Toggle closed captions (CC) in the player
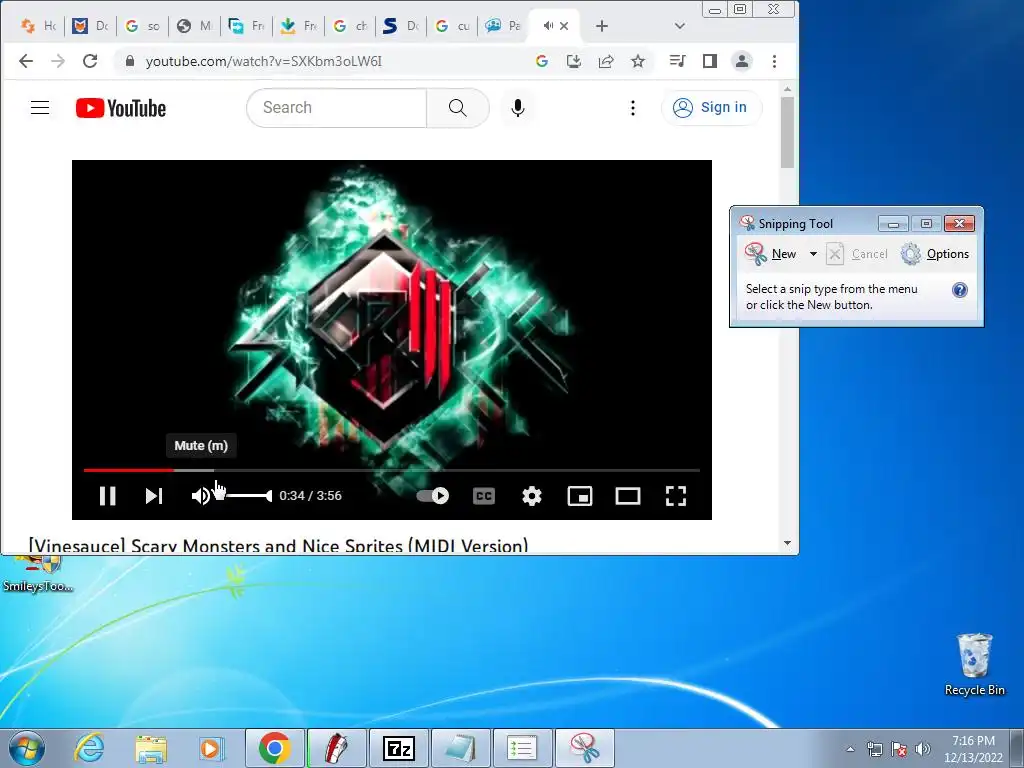The width and height of the screenshot is (1024, 768). coord(484,496)
